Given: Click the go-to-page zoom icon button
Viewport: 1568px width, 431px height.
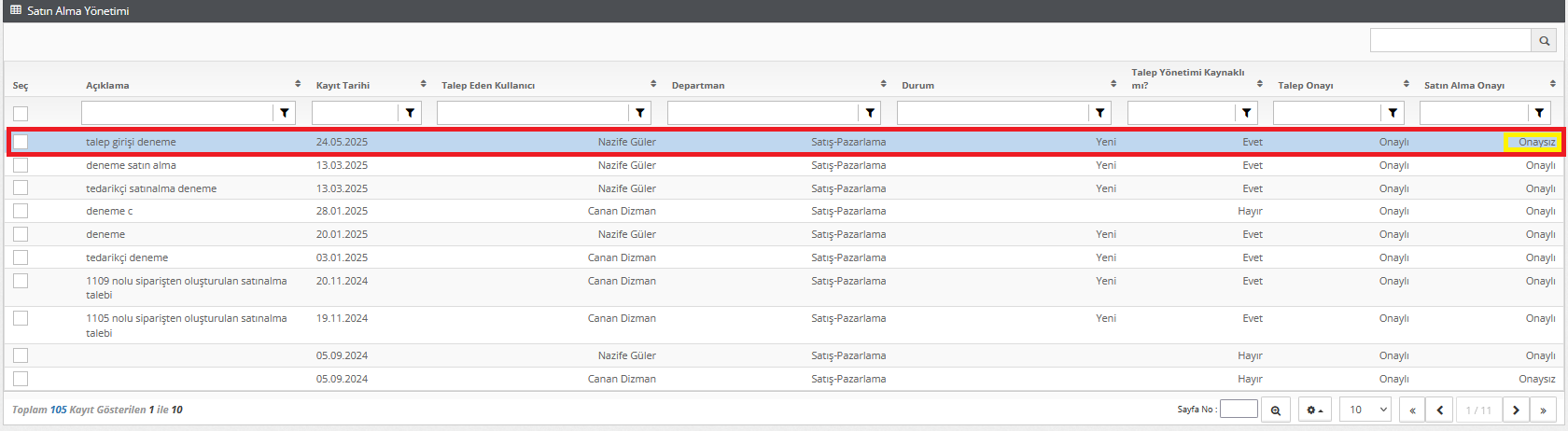Looking at the screenshot, I should coord(1275,410).
